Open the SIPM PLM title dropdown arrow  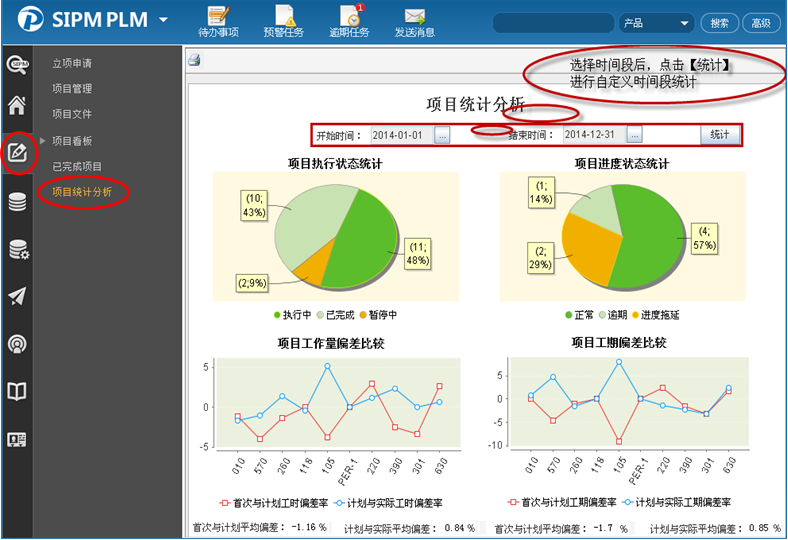[x=163, y=21]
